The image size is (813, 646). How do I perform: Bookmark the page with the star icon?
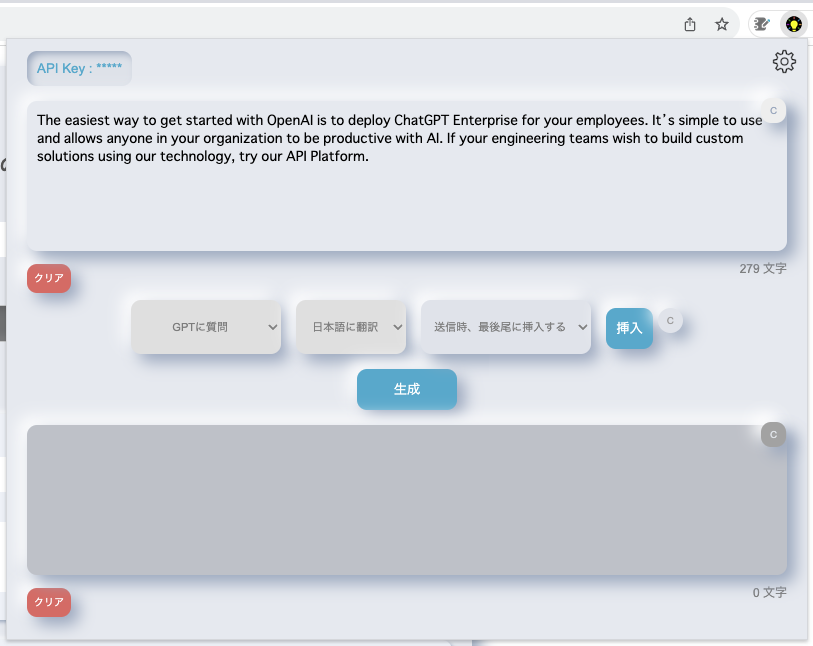coord(722,25)
